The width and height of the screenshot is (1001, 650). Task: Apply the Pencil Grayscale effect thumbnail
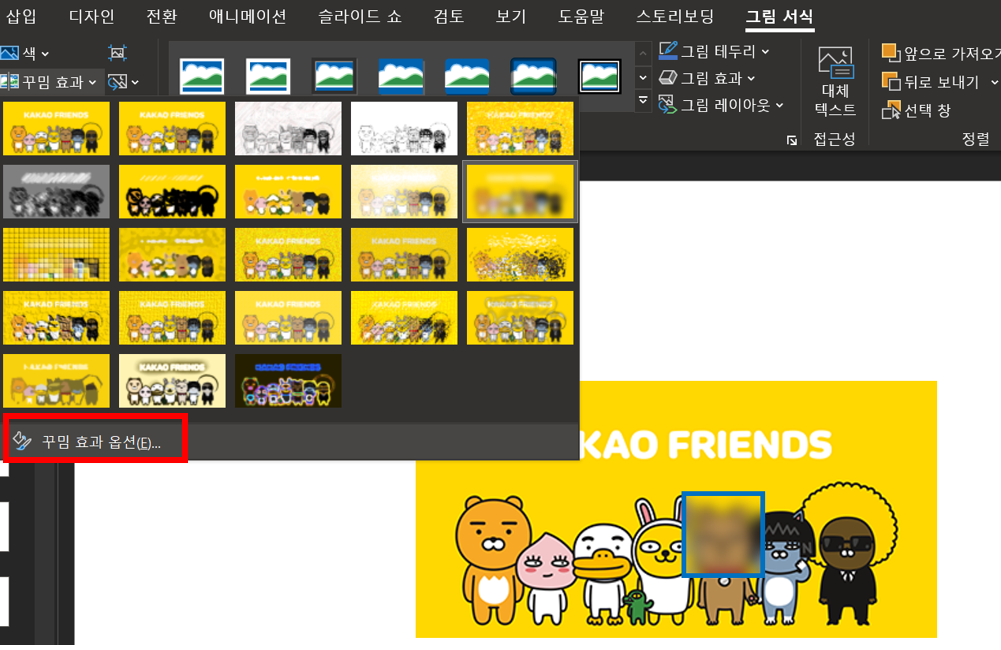(288, 128)
